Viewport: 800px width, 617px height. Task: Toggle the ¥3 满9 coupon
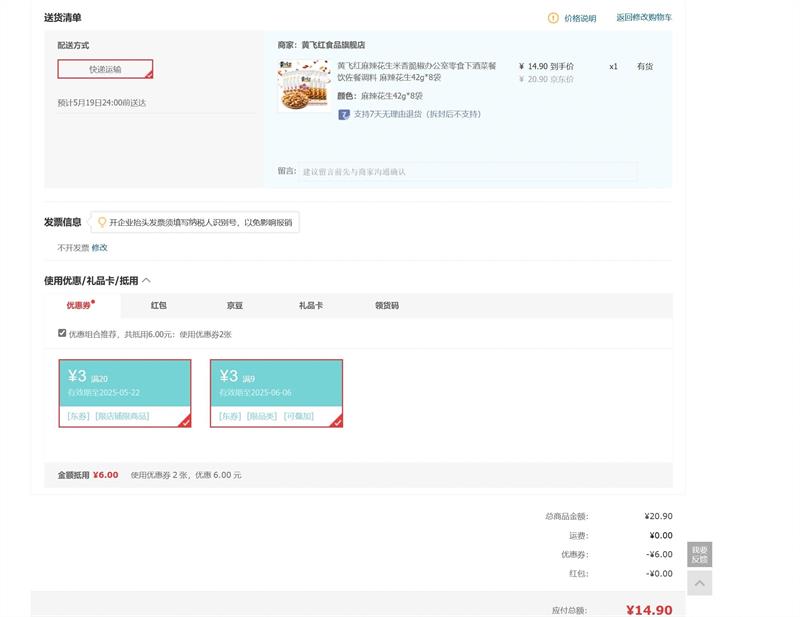pos(276,393)
